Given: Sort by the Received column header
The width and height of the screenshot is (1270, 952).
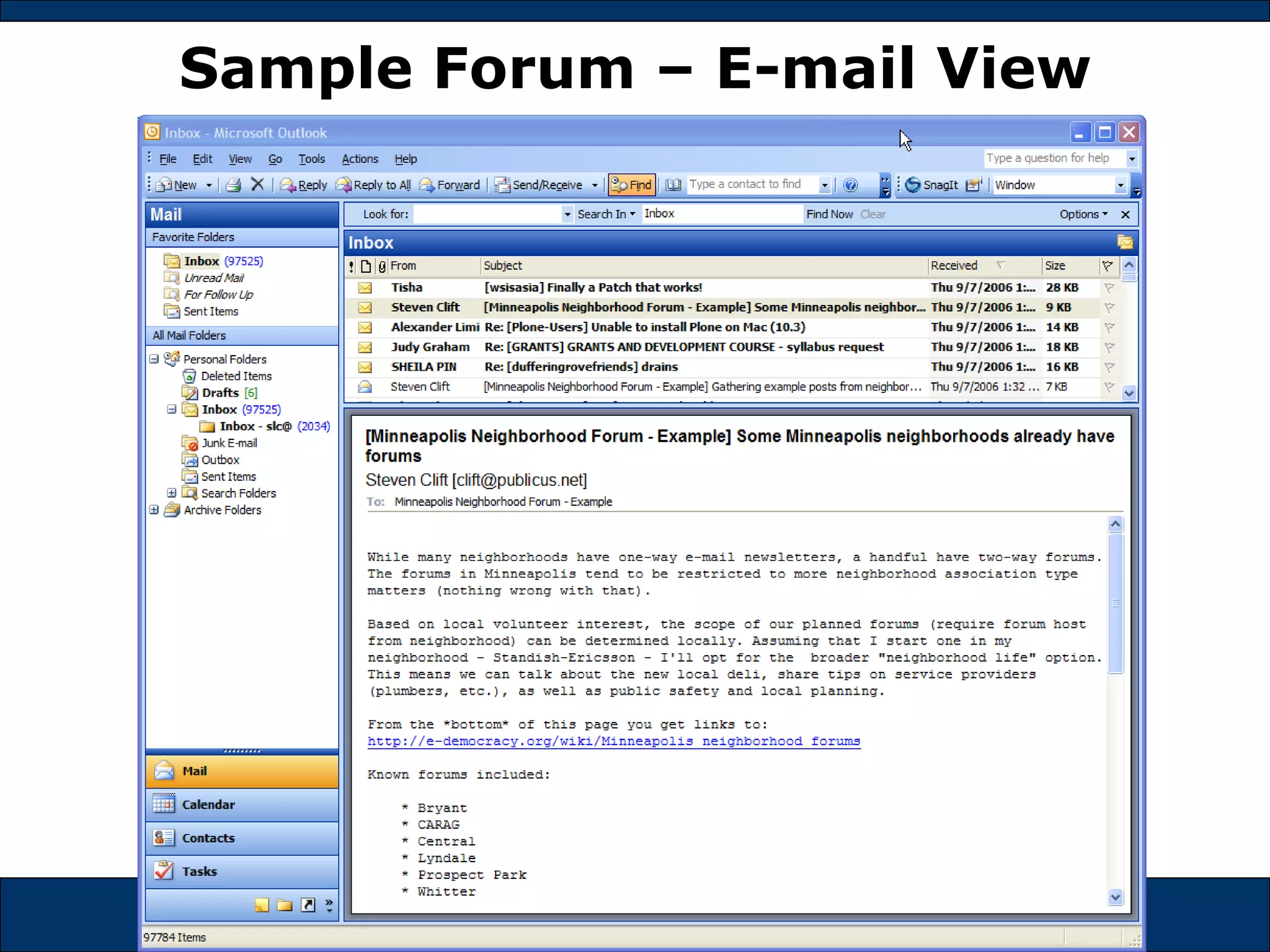Looking at the screenshot, I should (x=984, y=266).
